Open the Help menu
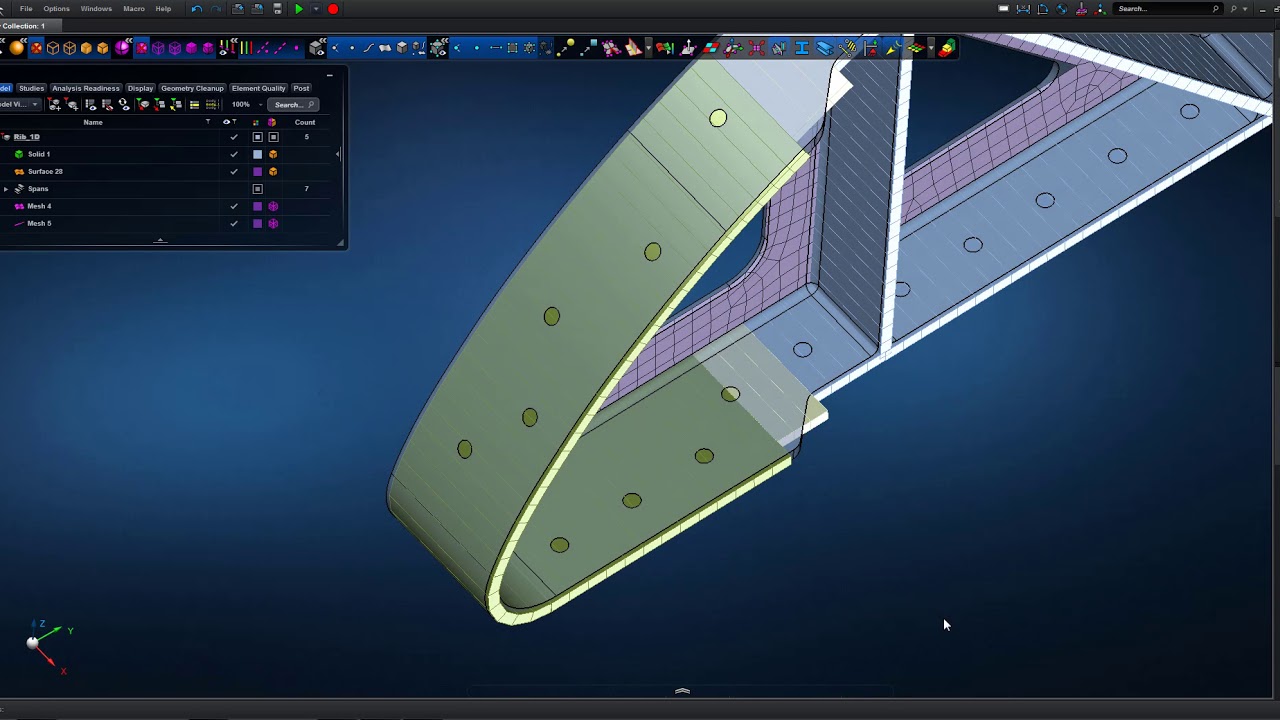 click(x=163, y=9)
